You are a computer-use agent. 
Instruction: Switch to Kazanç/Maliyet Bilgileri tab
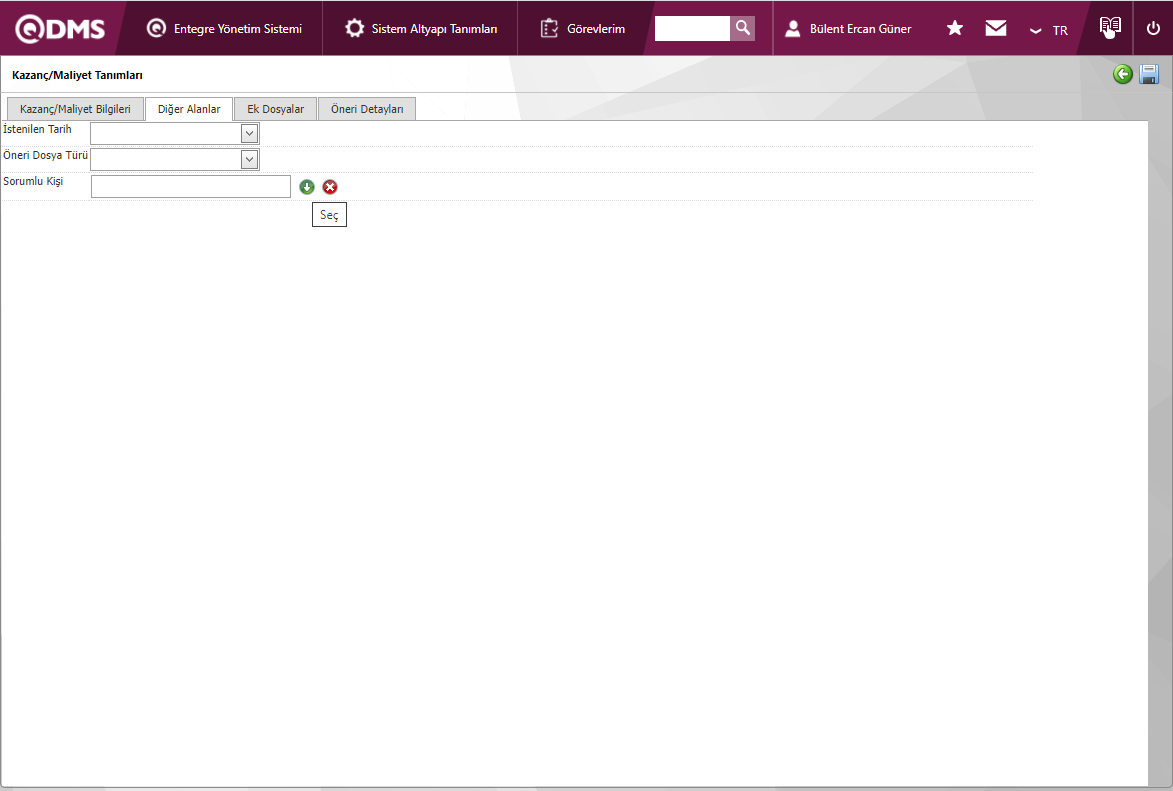pos(75,109)
